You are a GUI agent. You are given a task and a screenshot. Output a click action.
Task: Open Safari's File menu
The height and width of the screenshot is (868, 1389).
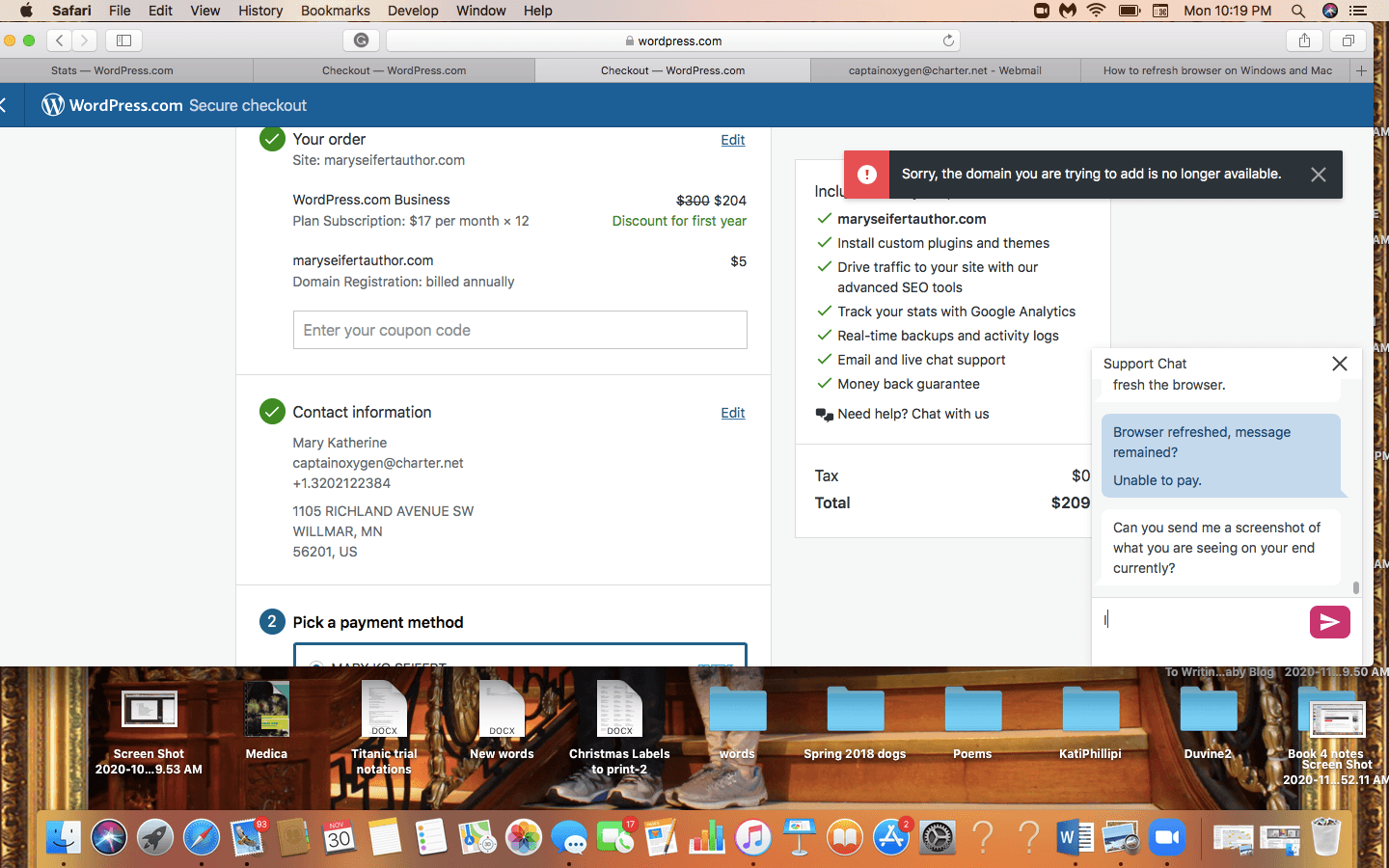point(120,11)
